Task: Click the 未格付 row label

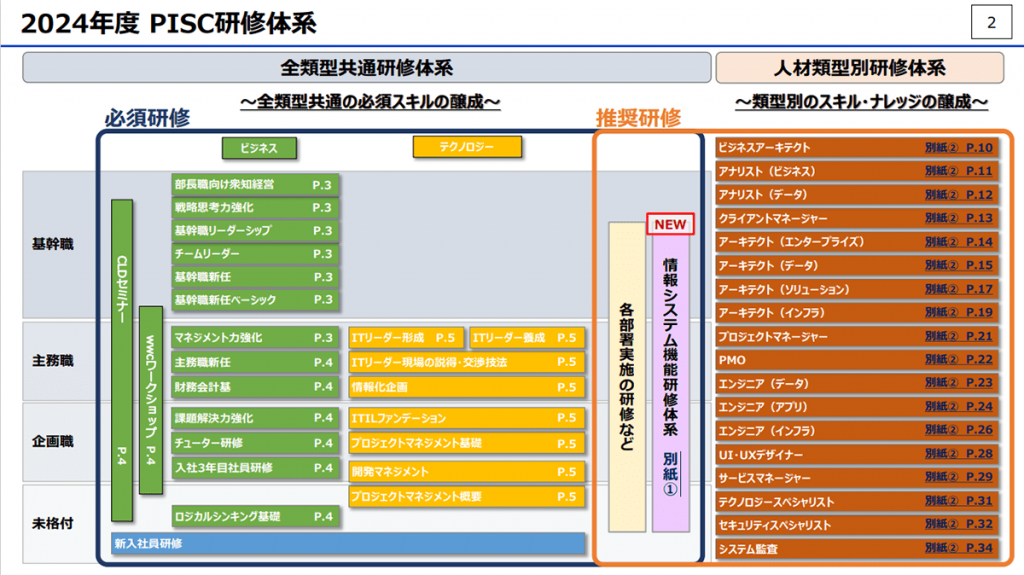Action: pyautogui.click(x=53, y=523)
